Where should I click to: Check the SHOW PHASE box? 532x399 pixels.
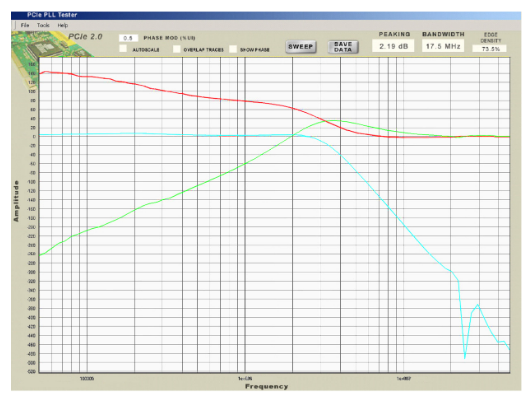click(233, 49)
